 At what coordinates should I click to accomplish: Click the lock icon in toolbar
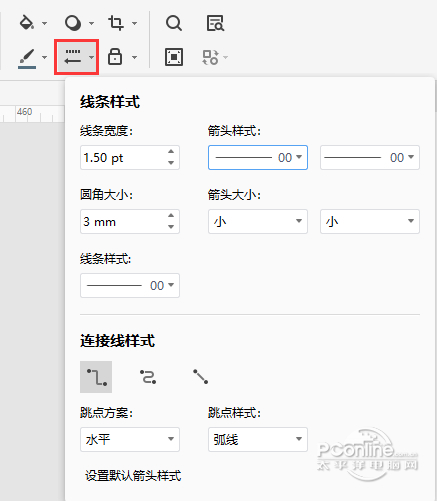point(115,56)
